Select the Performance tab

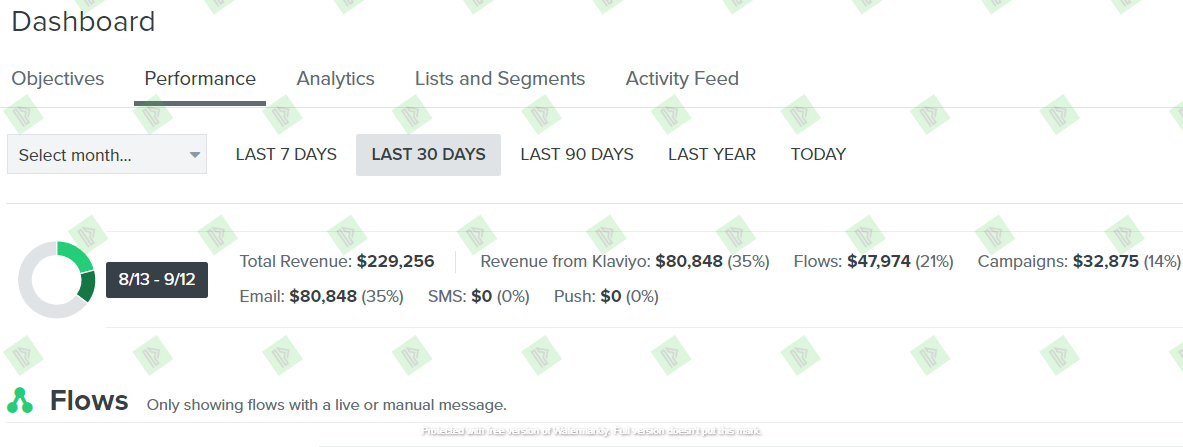tap(200, 79)
